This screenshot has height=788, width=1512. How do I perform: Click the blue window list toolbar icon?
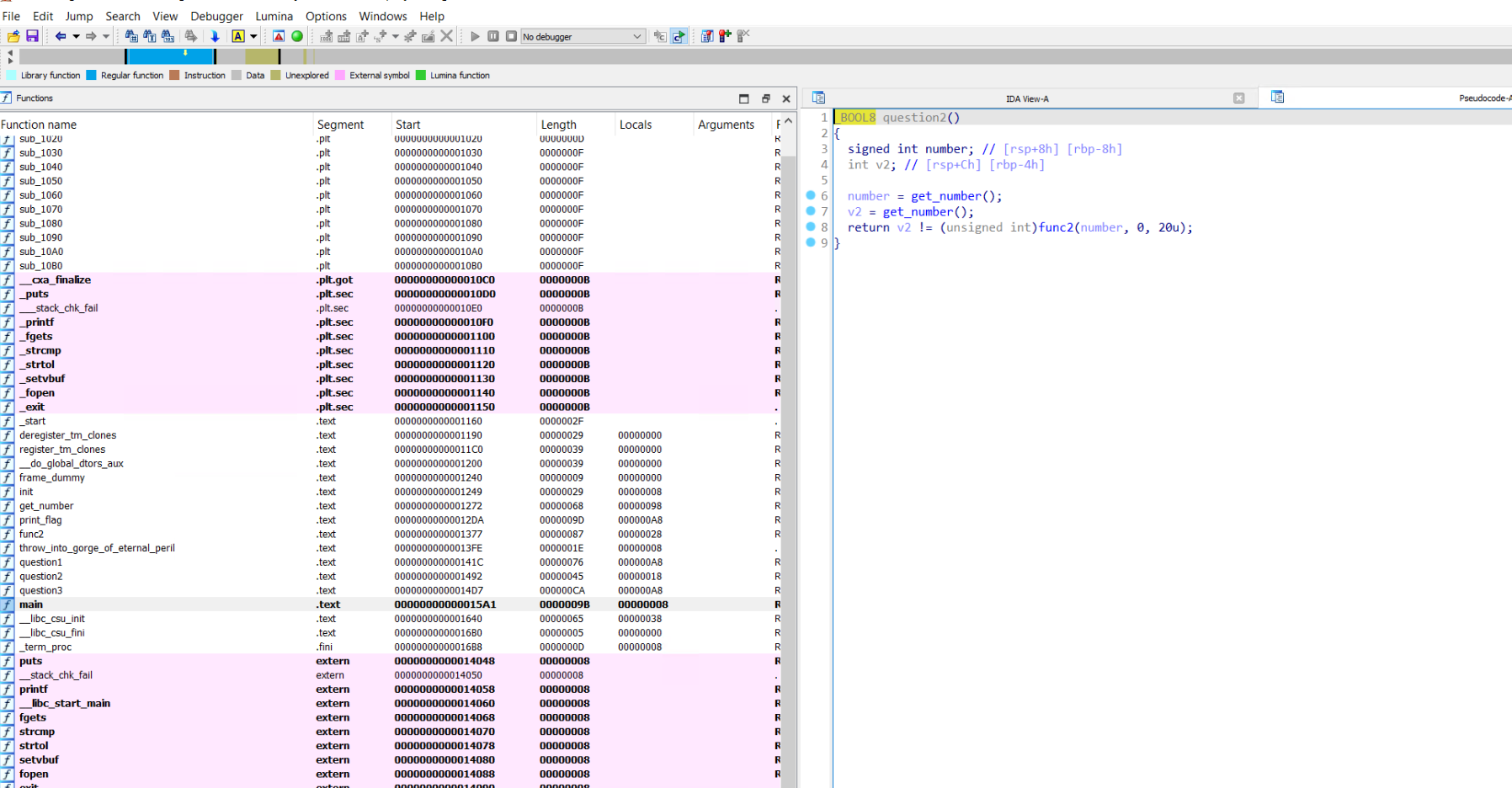pos(707,36)
